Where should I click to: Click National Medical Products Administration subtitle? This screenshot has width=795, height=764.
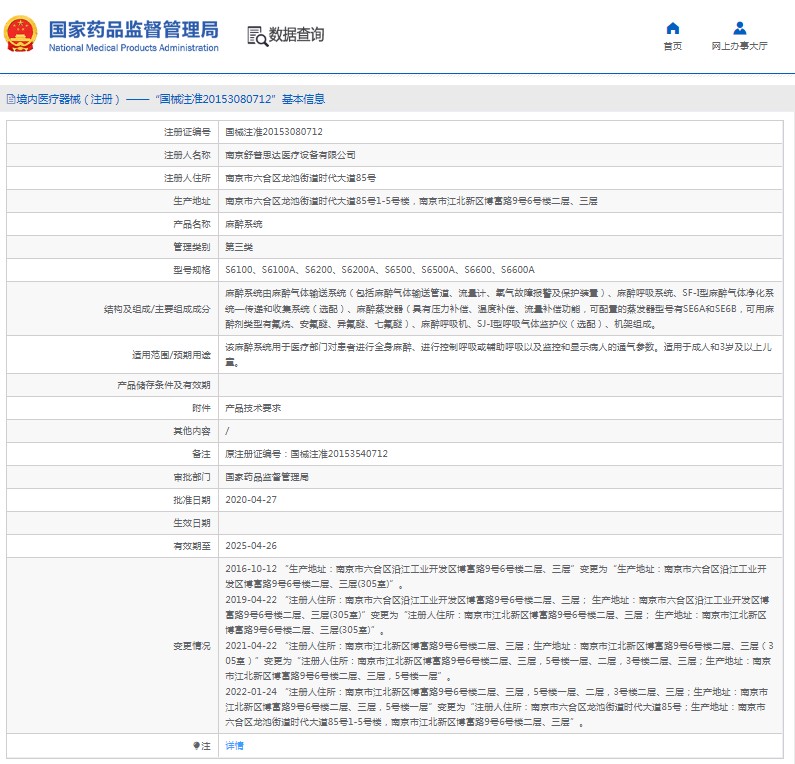point(134,48)
